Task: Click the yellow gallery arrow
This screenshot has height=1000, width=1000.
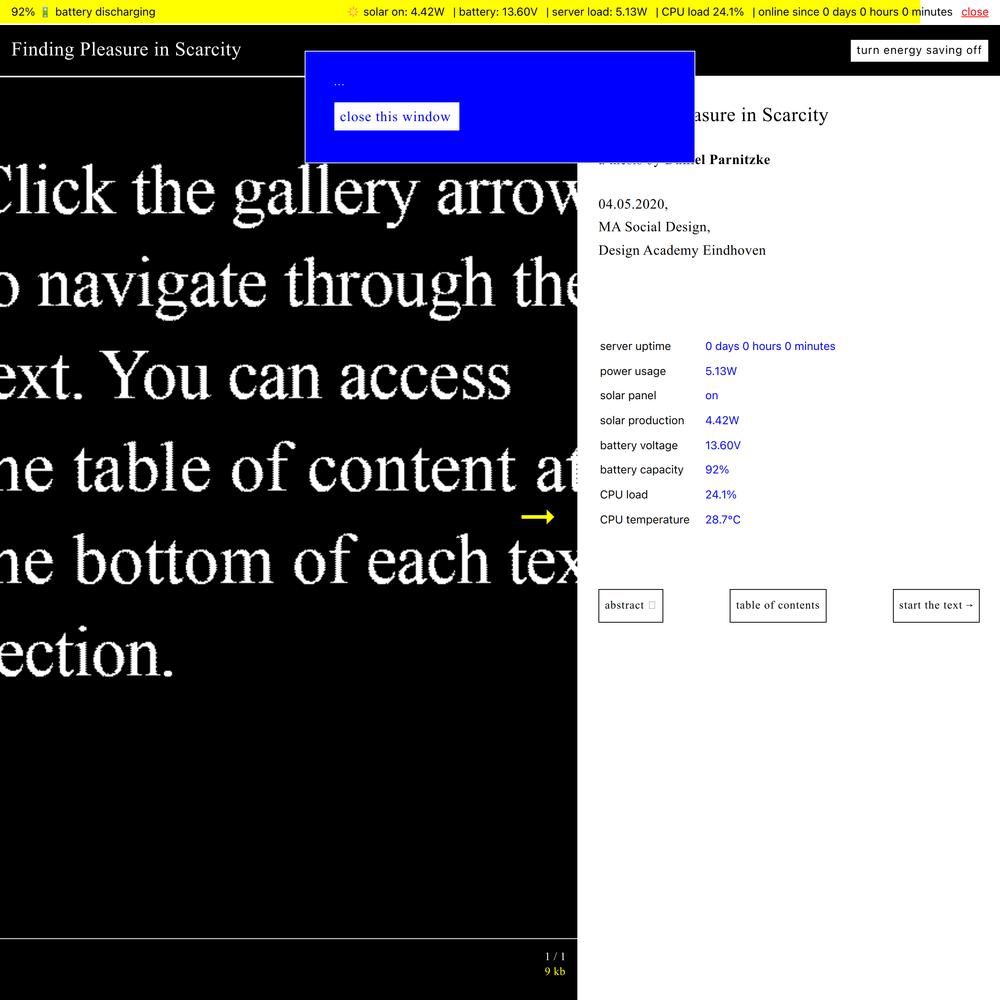Action: tap(537, 517)
